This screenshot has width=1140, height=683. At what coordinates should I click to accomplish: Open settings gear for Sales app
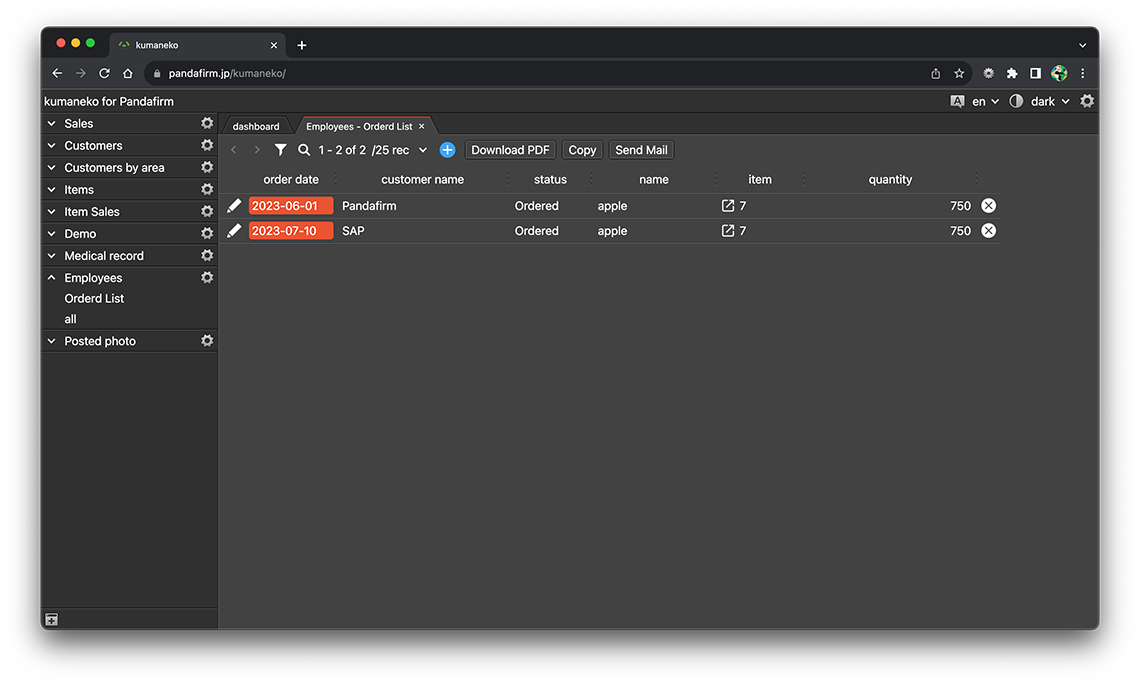pyautogui.click(x=207, y=123)
